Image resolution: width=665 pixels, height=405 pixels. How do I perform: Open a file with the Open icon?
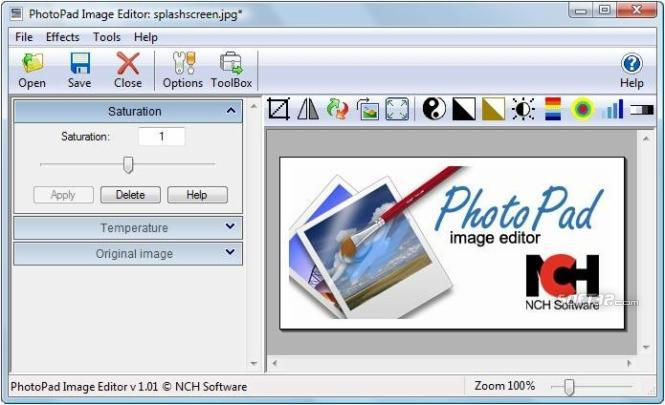32,64
